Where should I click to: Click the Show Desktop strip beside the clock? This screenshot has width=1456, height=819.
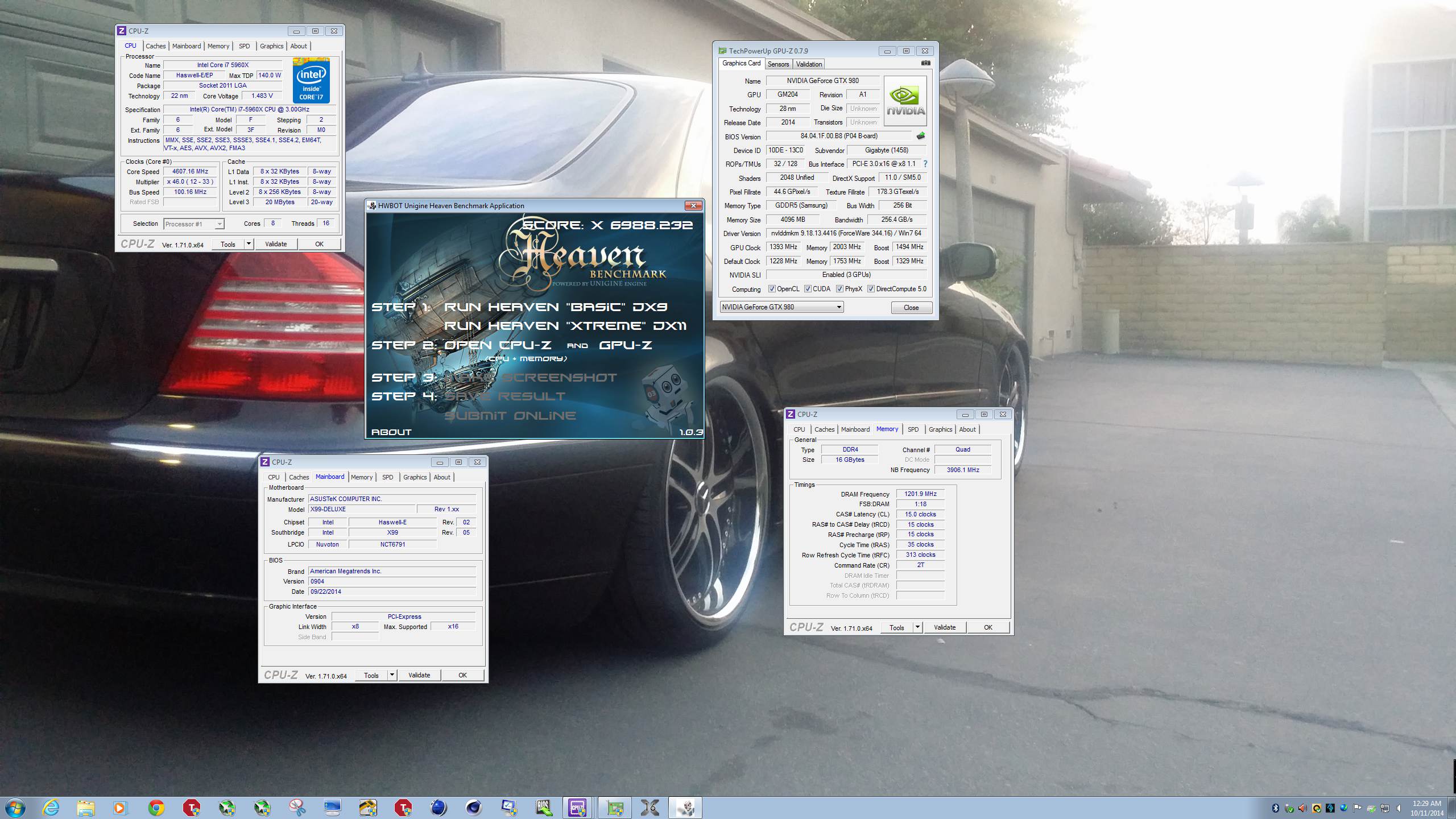click(x=1452, y=808)
